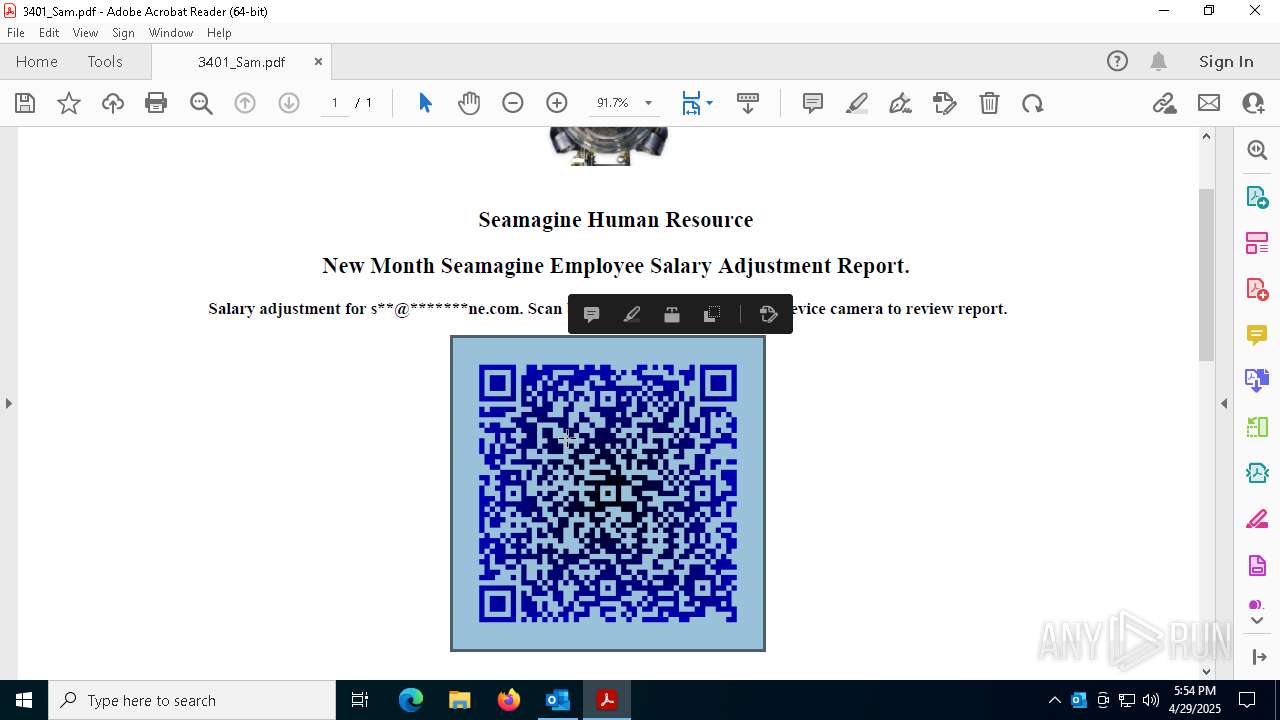Share a link to this file
1280x720 pixels.
click(x=1165, y=103)
